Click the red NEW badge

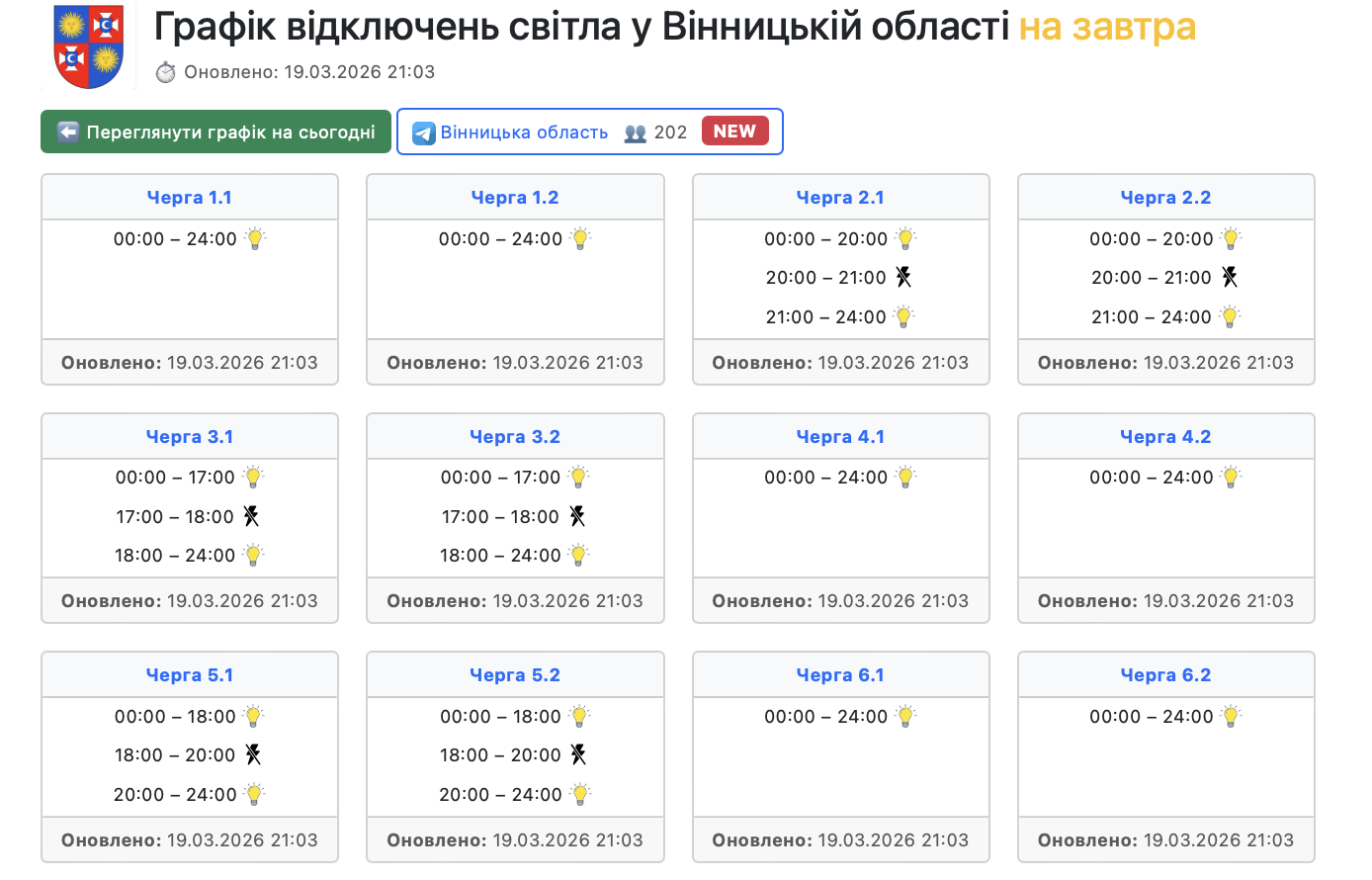coord(734,132)
